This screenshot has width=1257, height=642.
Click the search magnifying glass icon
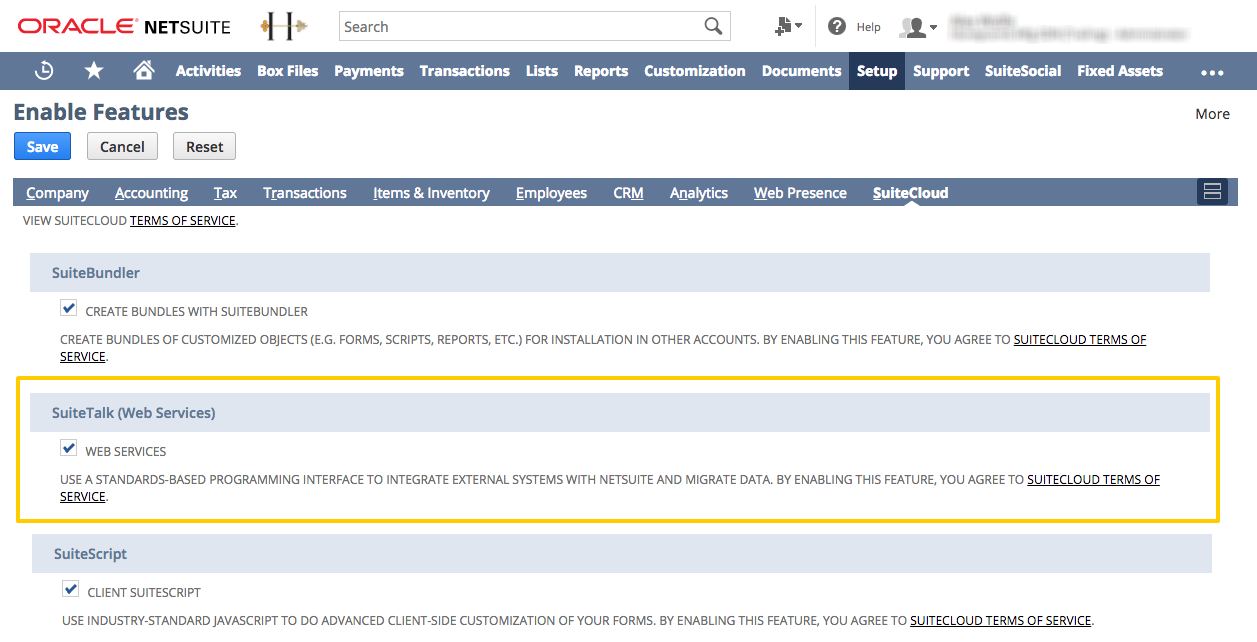(x=713, y=27)
